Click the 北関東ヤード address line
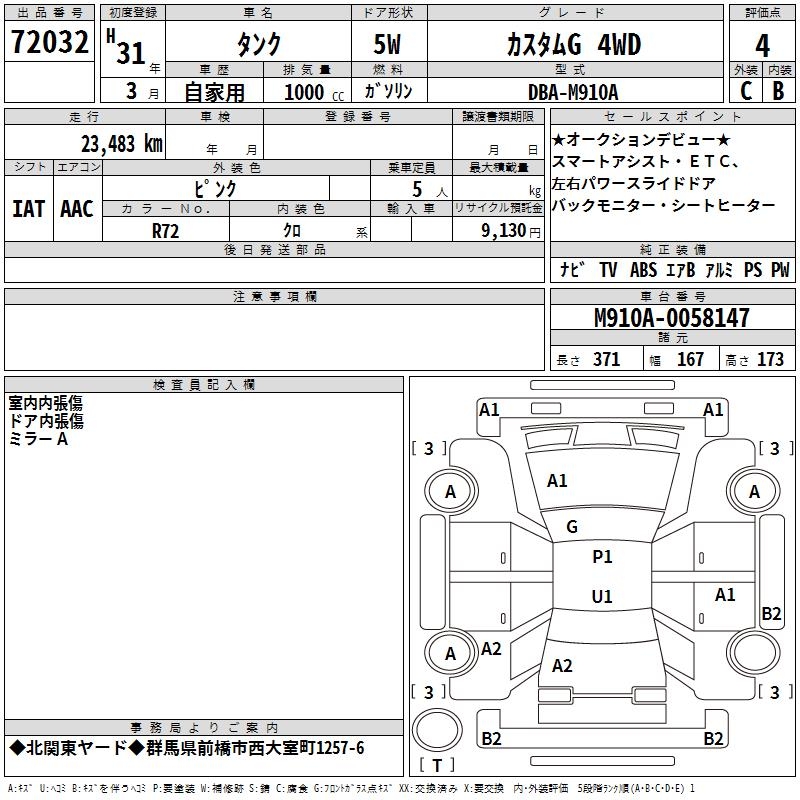This screenshot has height=800, width=800. point(187,748)
